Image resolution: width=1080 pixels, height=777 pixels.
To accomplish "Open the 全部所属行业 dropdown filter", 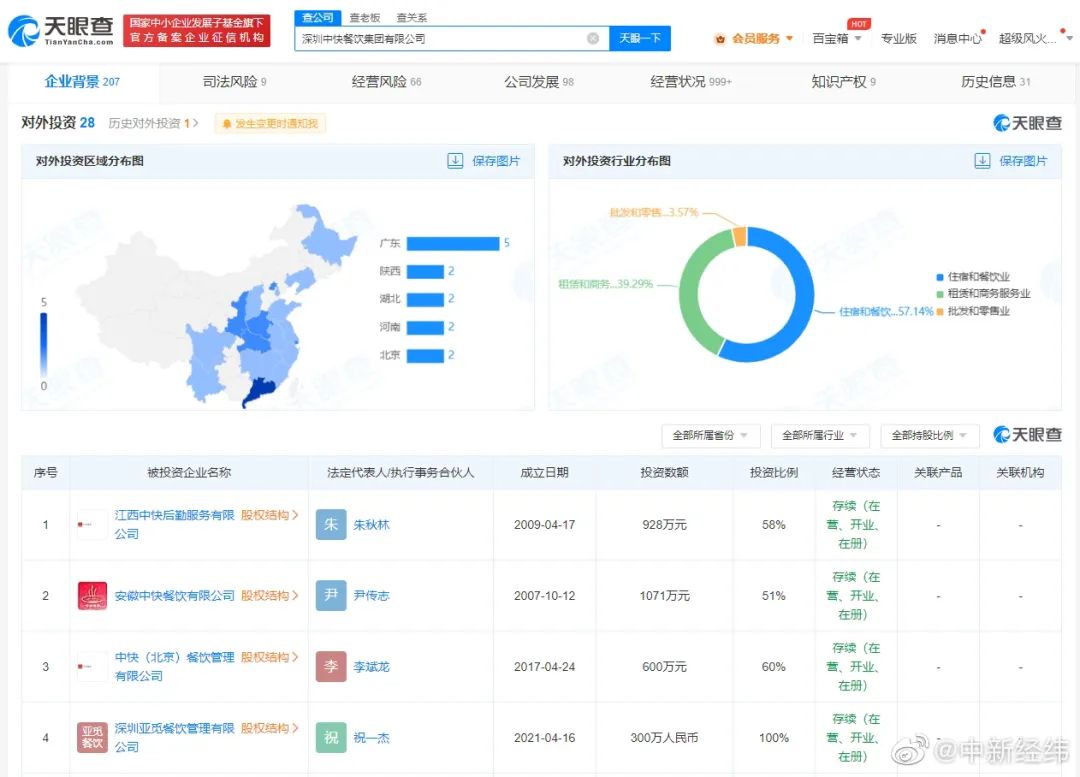I will click(x=820, y=436).
